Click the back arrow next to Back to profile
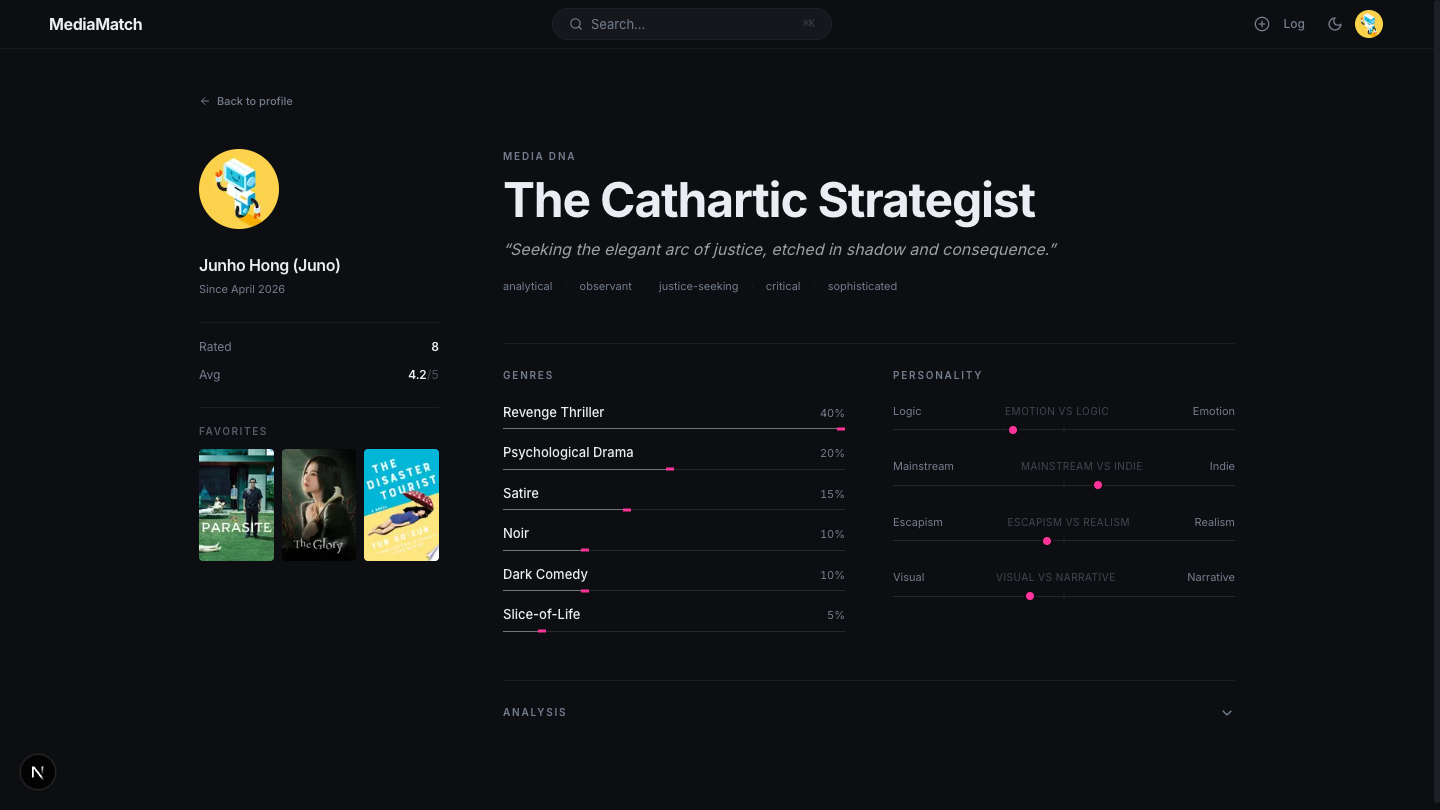Viewport: 1440px width, 810px height. click(204, 101)
